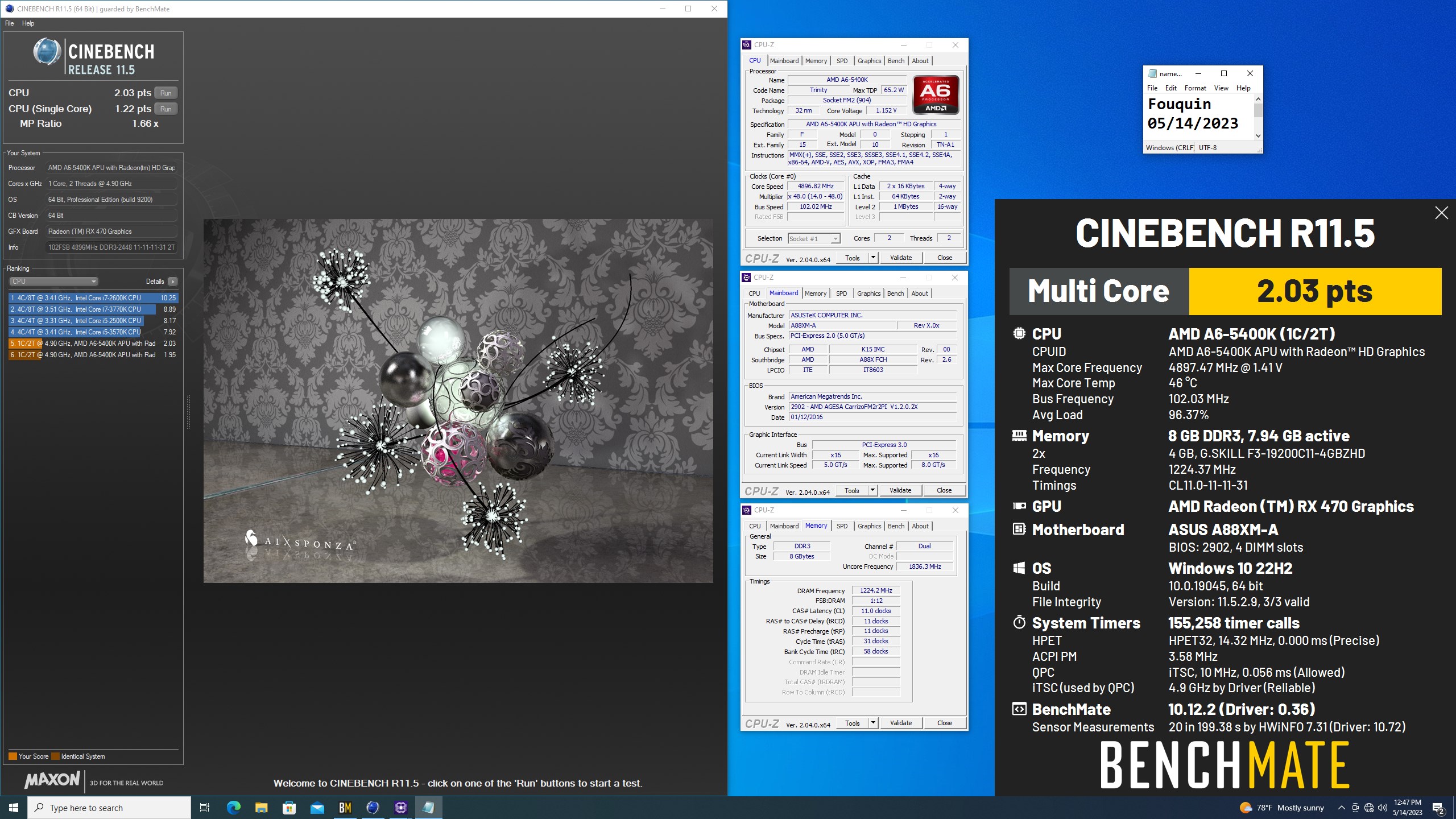Click Core Speed value 4896.82 MHz
This screenshot has height=819, width=1456.
[x=816, y=187]
